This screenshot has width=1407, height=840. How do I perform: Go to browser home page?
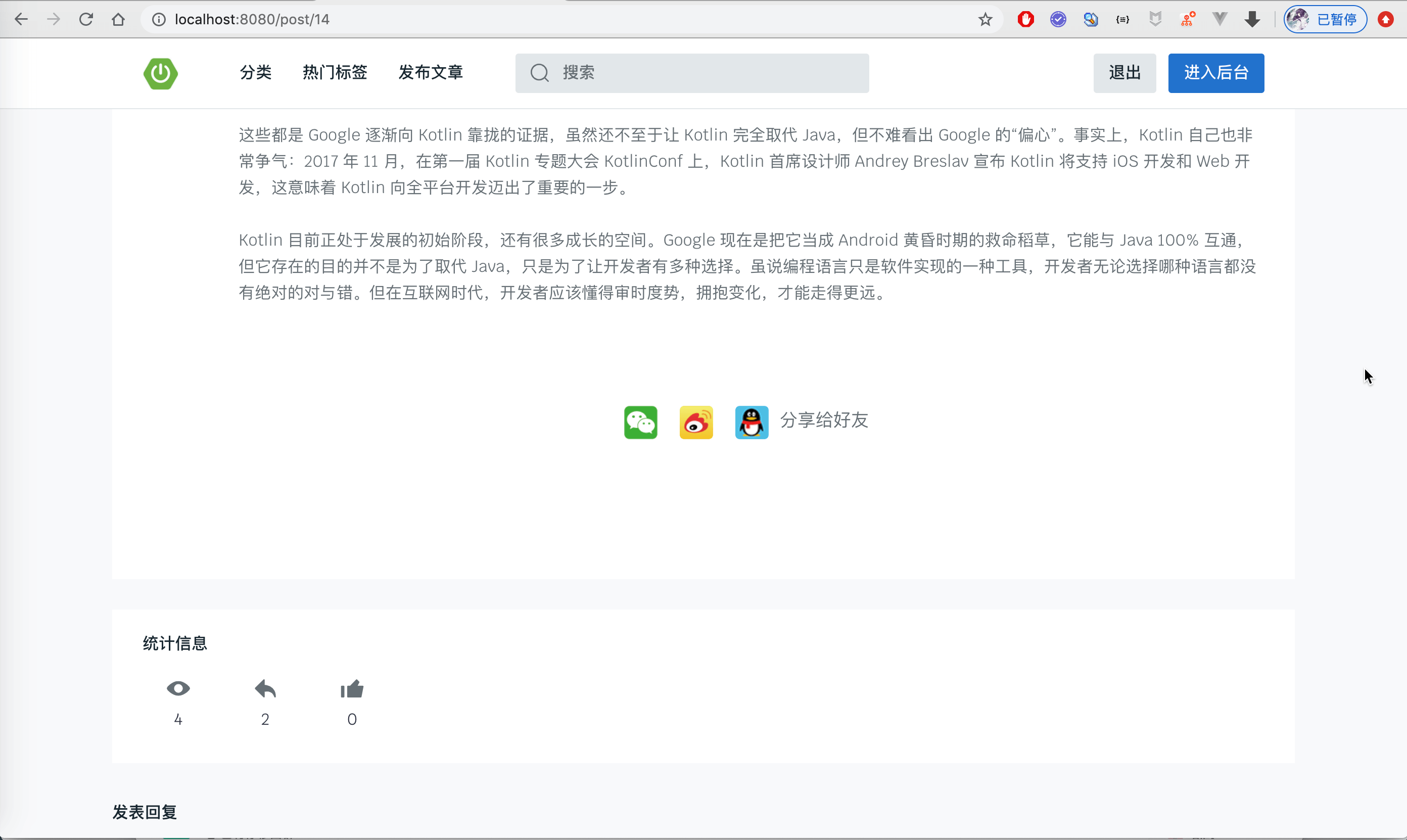coord(118,19)
